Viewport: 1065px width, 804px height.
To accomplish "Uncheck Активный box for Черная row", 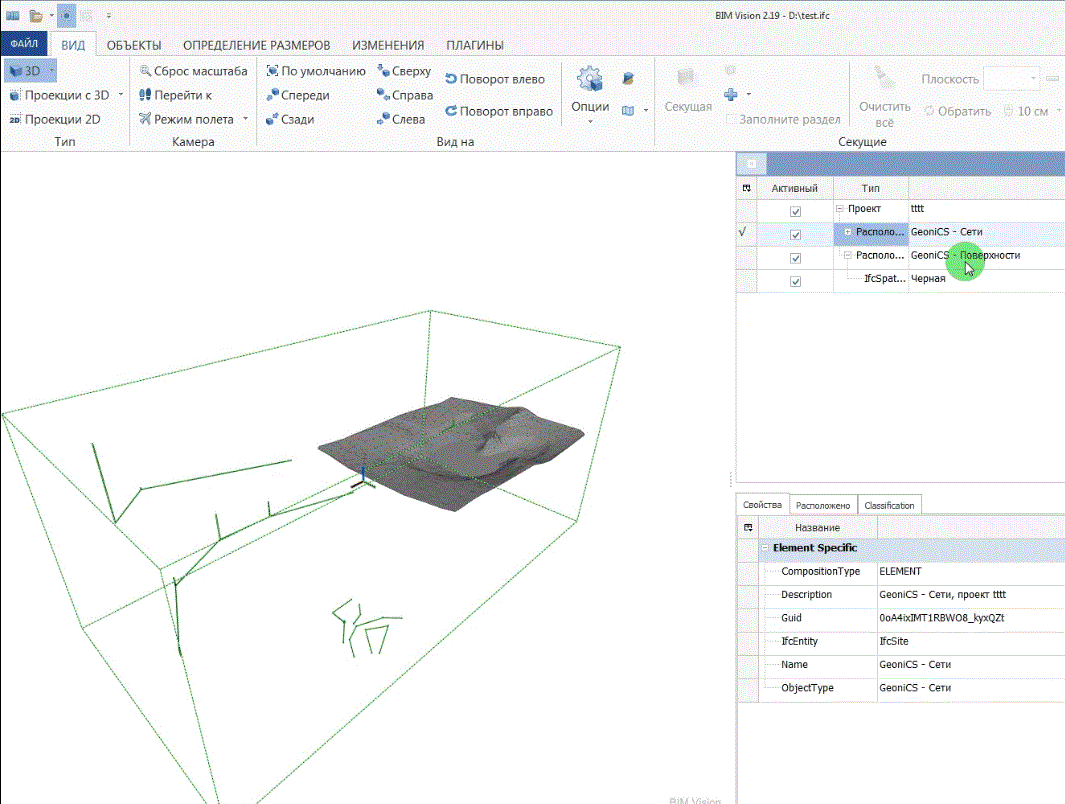I will 795,281.
